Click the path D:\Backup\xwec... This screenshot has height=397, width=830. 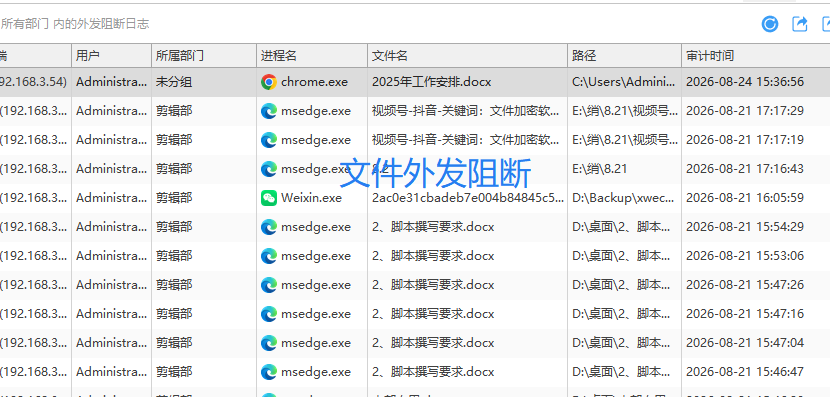click(624, 198)
